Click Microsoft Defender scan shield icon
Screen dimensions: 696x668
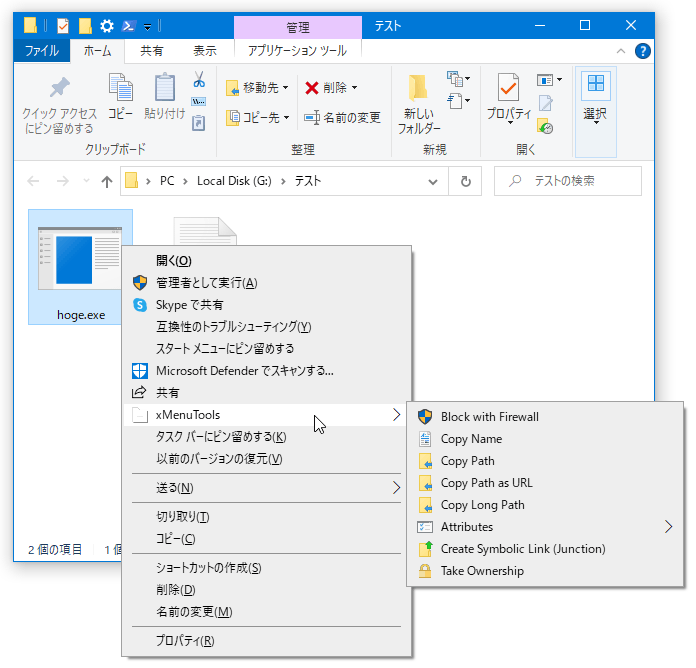(140, 371)
